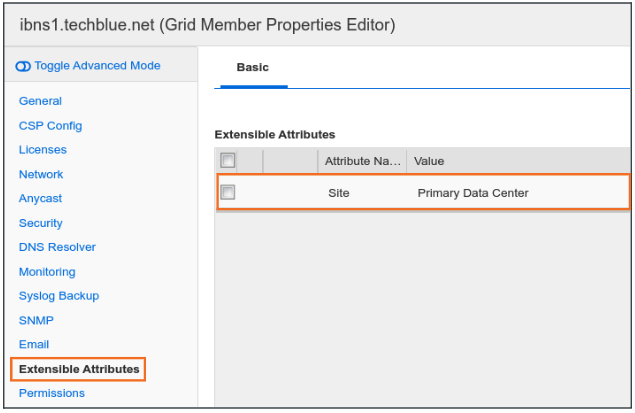Select SNMP in the sidebar
This screenshot has width=635, height=413.
point(36,321)
